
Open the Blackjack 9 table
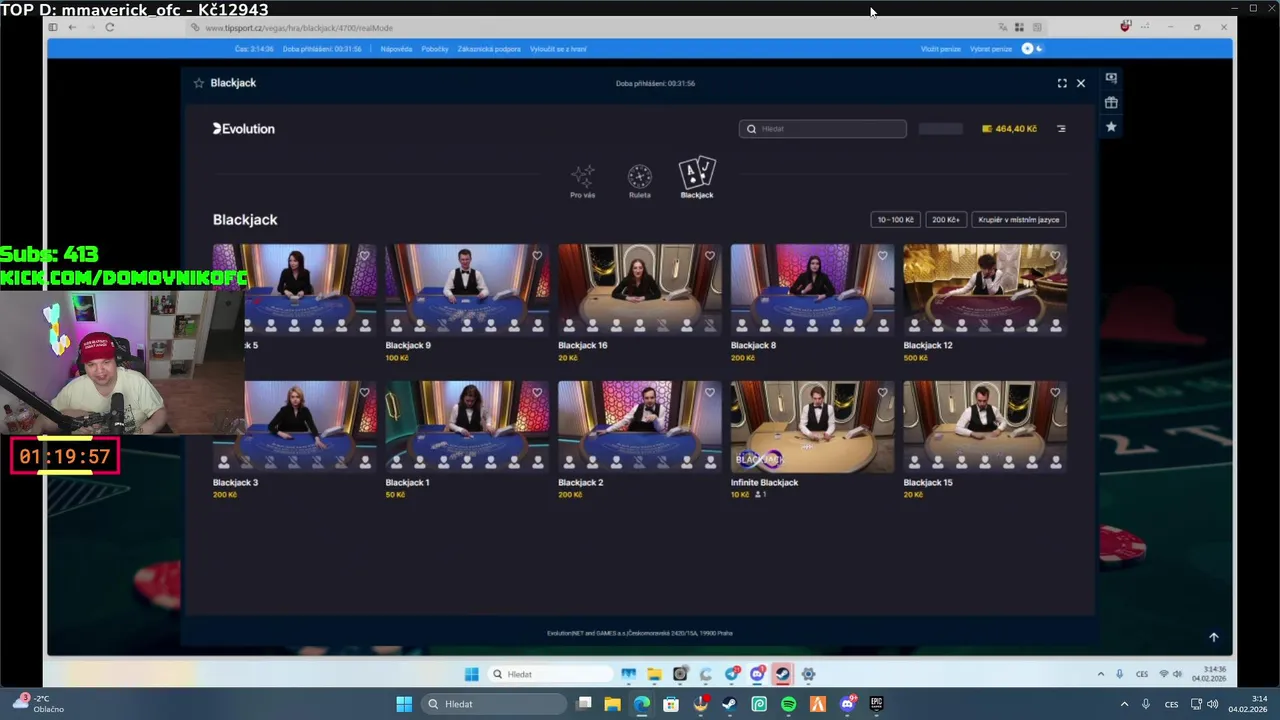coord(467,289)
